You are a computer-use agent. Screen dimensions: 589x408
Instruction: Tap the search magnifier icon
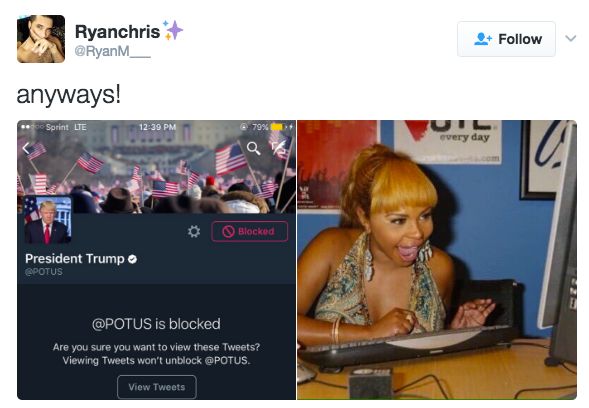tap(254, 148)
